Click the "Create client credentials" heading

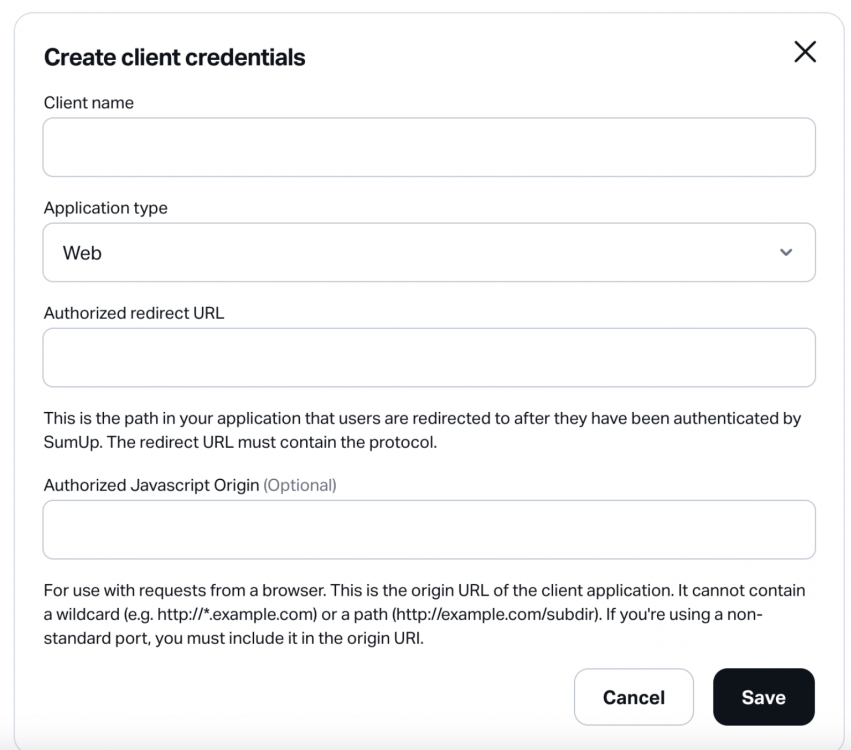click(175, 57)
